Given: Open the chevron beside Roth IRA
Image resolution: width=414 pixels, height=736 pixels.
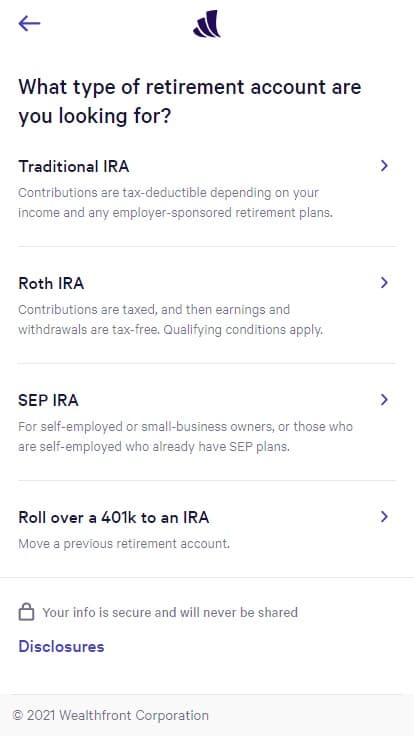Looking at the screenshot, I should point(384,283).
